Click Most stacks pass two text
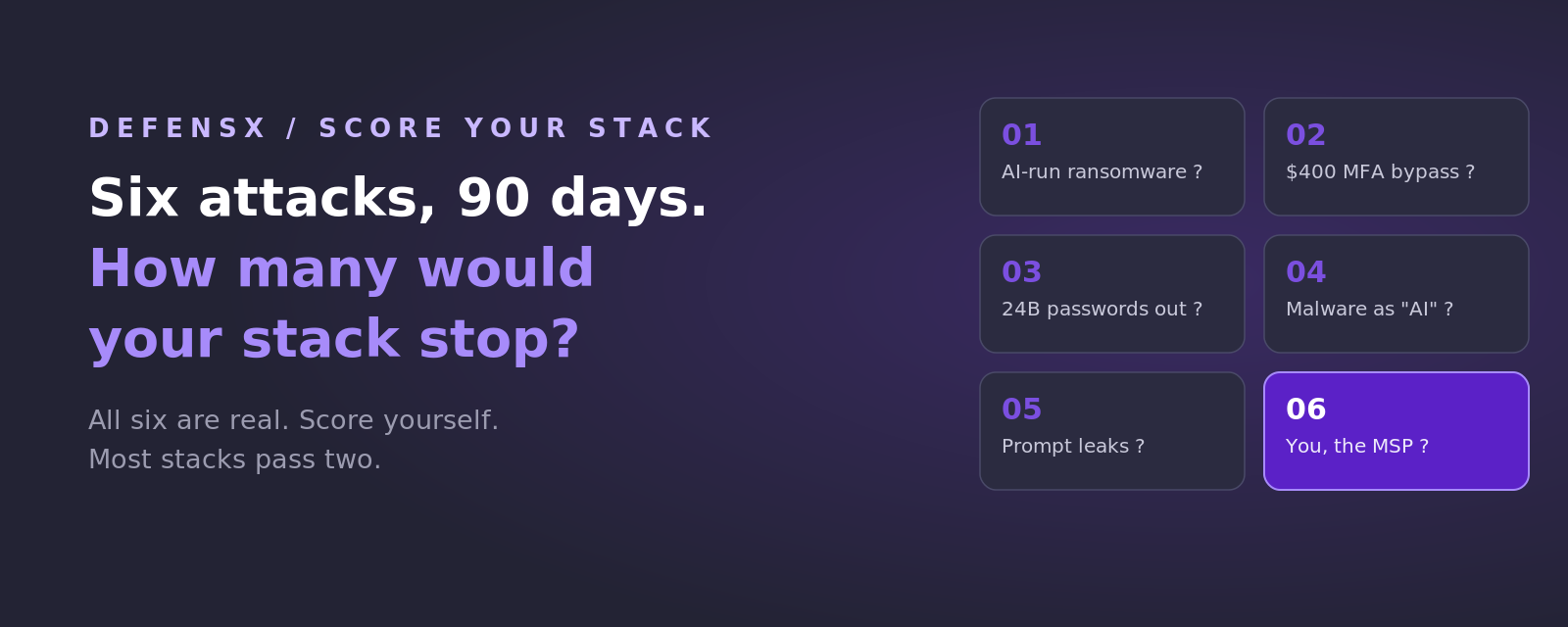 coord(234,460)
